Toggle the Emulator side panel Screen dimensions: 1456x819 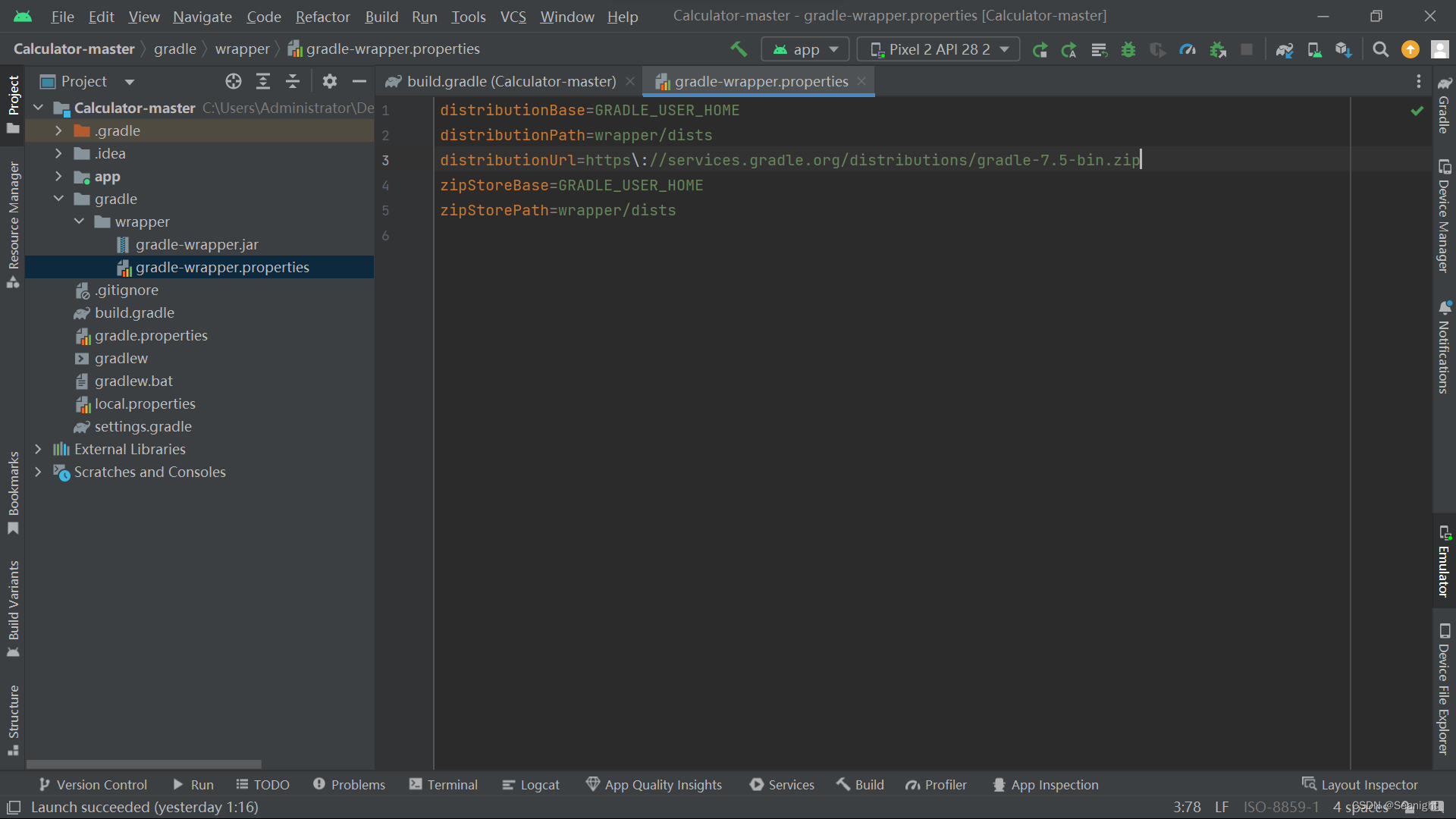(1444, 562)
